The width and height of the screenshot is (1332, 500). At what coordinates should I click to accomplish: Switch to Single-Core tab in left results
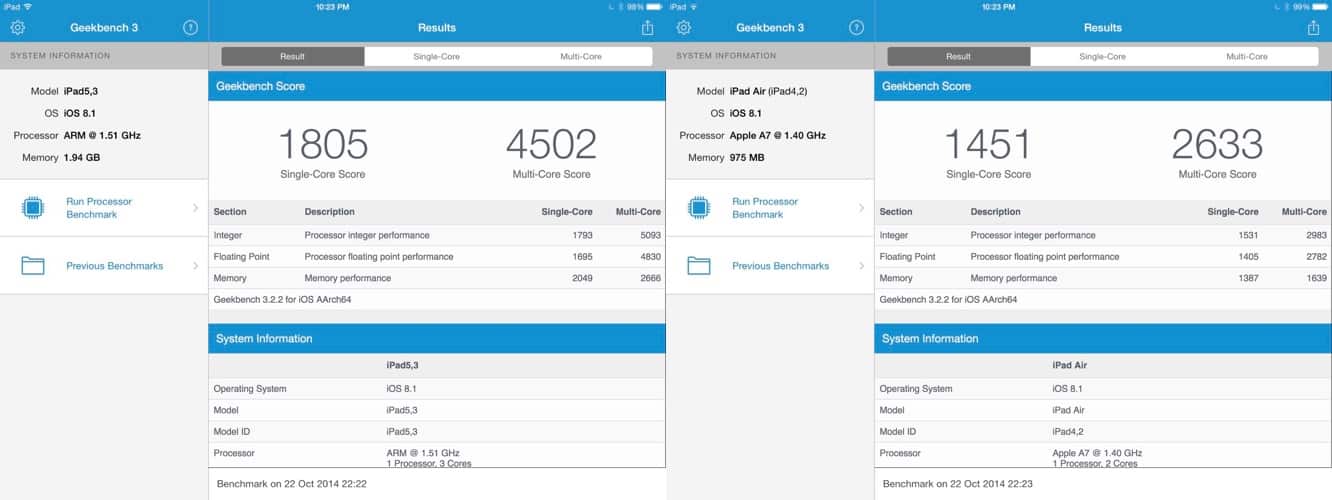point(436,57)
